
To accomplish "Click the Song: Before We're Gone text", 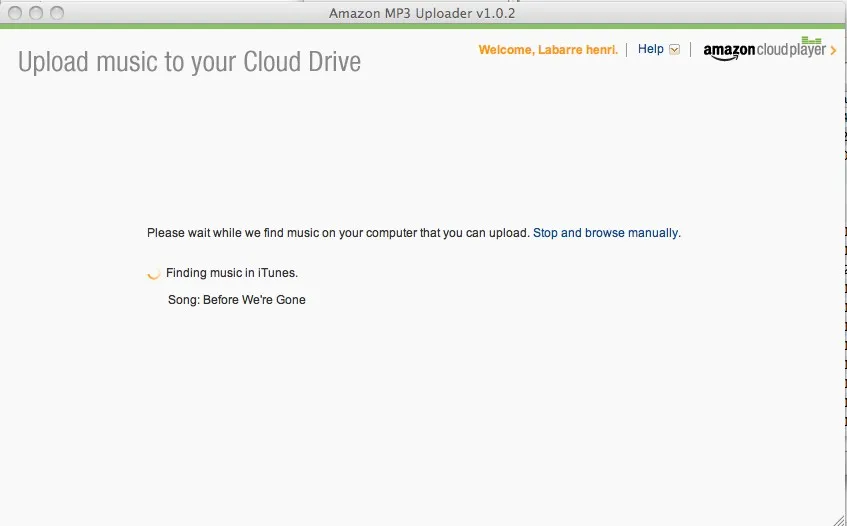I will (x=237, y=300).
